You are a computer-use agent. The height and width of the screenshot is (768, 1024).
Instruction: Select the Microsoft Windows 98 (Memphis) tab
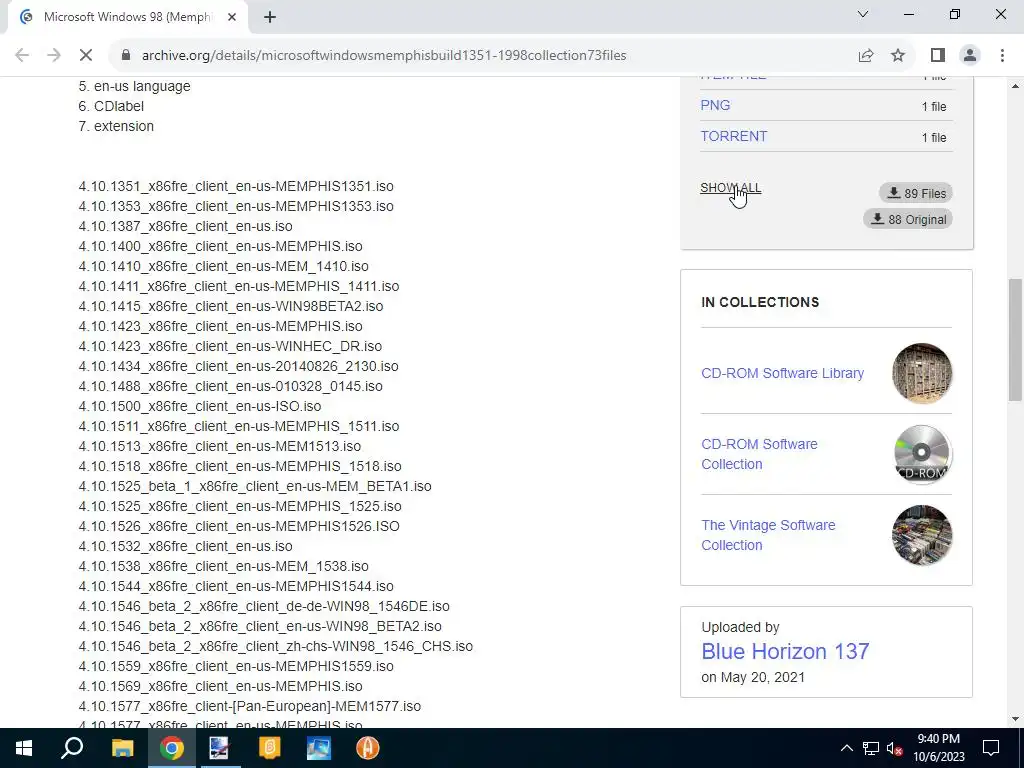(x=127, y=18)
